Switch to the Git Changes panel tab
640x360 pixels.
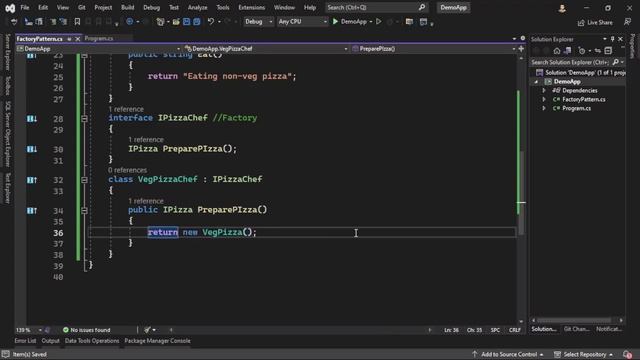[x=576, y=329]
